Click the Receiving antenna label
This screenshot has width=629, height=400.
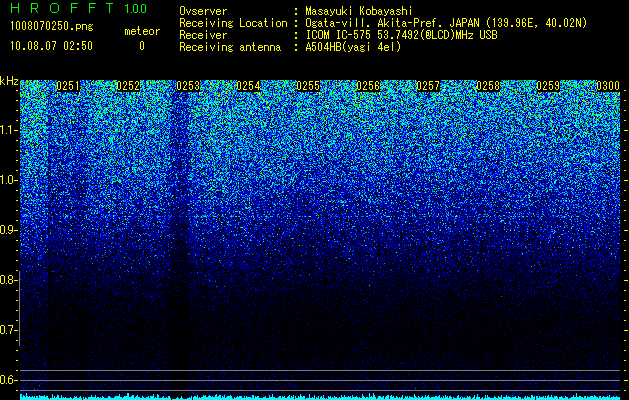(230, 47)
